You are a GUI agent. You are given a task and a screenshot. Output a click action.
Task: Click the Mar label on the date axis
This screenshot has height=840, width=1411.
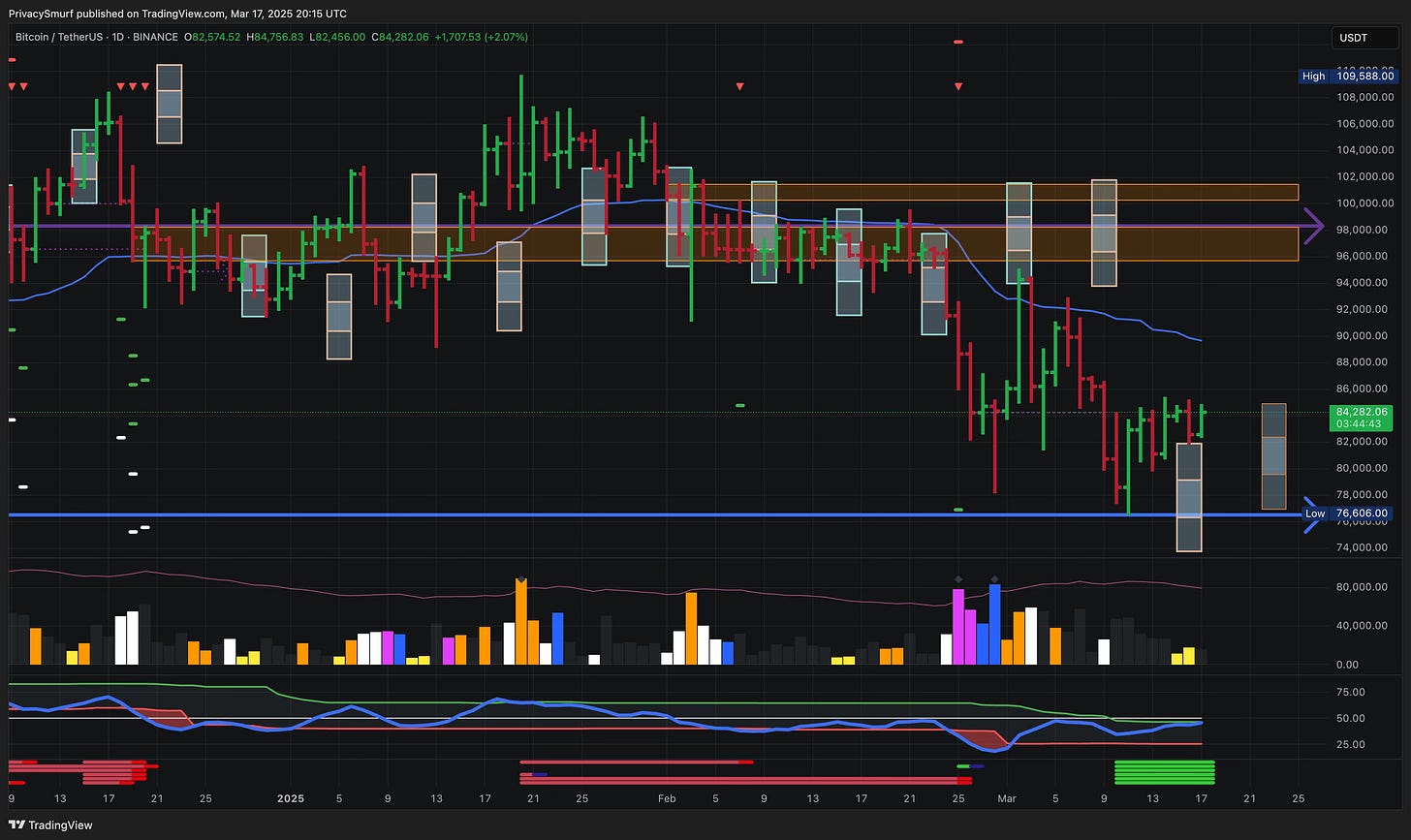(x=1006, y=798)
